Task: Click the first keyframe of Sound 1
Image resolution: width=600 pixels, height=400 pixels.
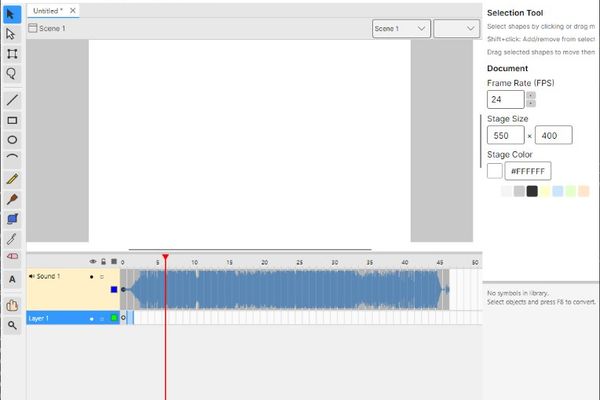Action: [x=123, y=289]
